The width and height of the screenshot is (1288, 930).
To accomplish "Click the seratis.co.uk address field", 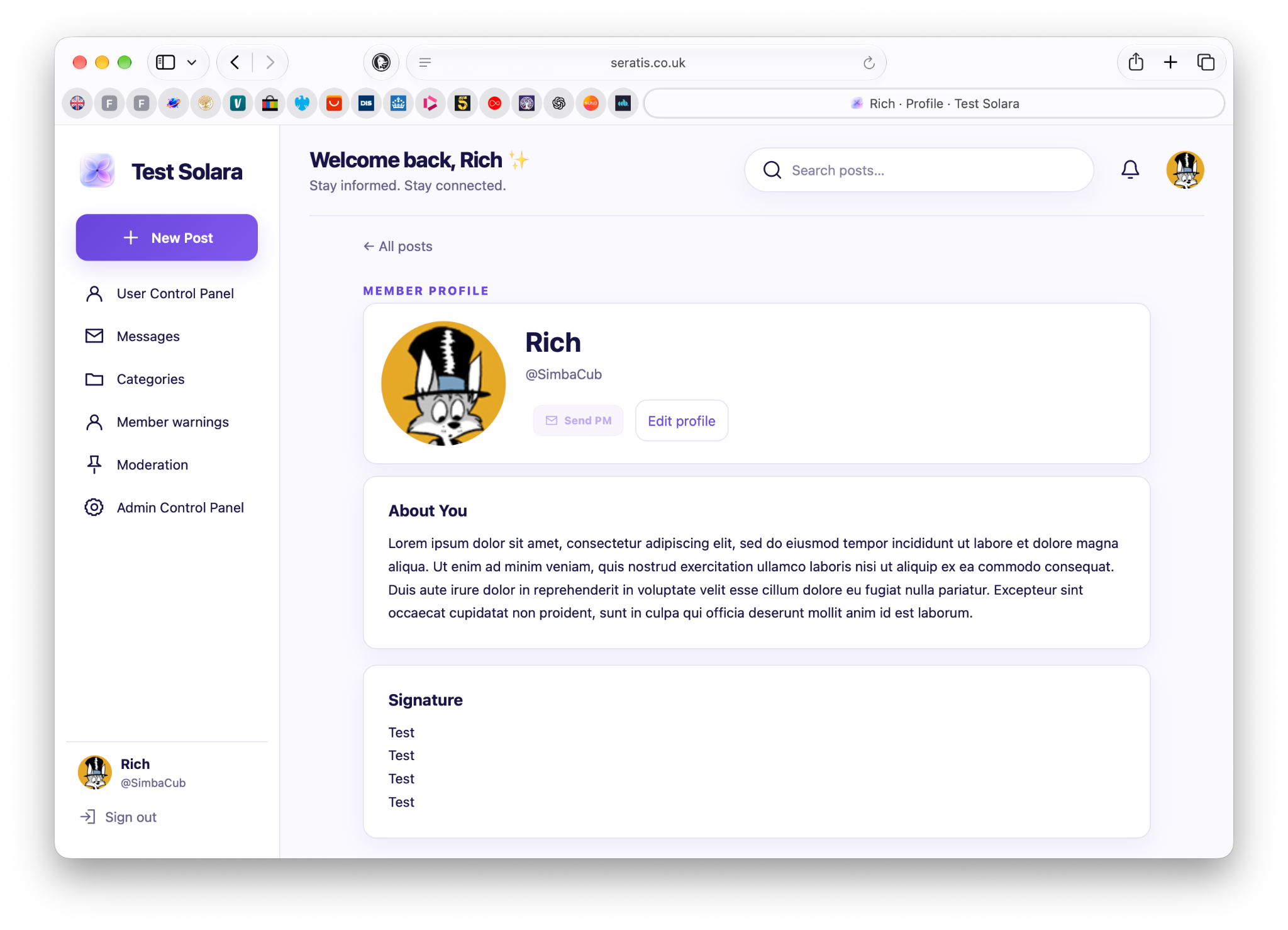I will [x=647, y=62].
